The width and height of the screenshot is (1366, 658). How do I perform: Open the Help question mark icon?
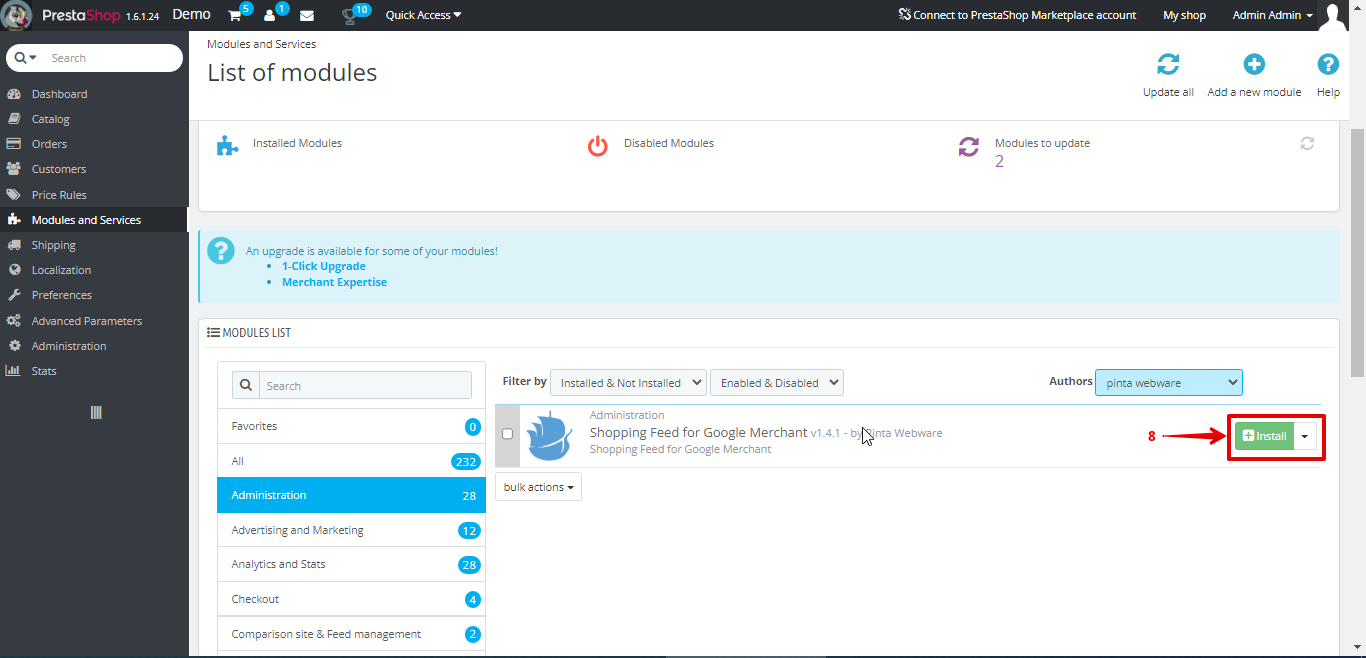(1328, 65)
